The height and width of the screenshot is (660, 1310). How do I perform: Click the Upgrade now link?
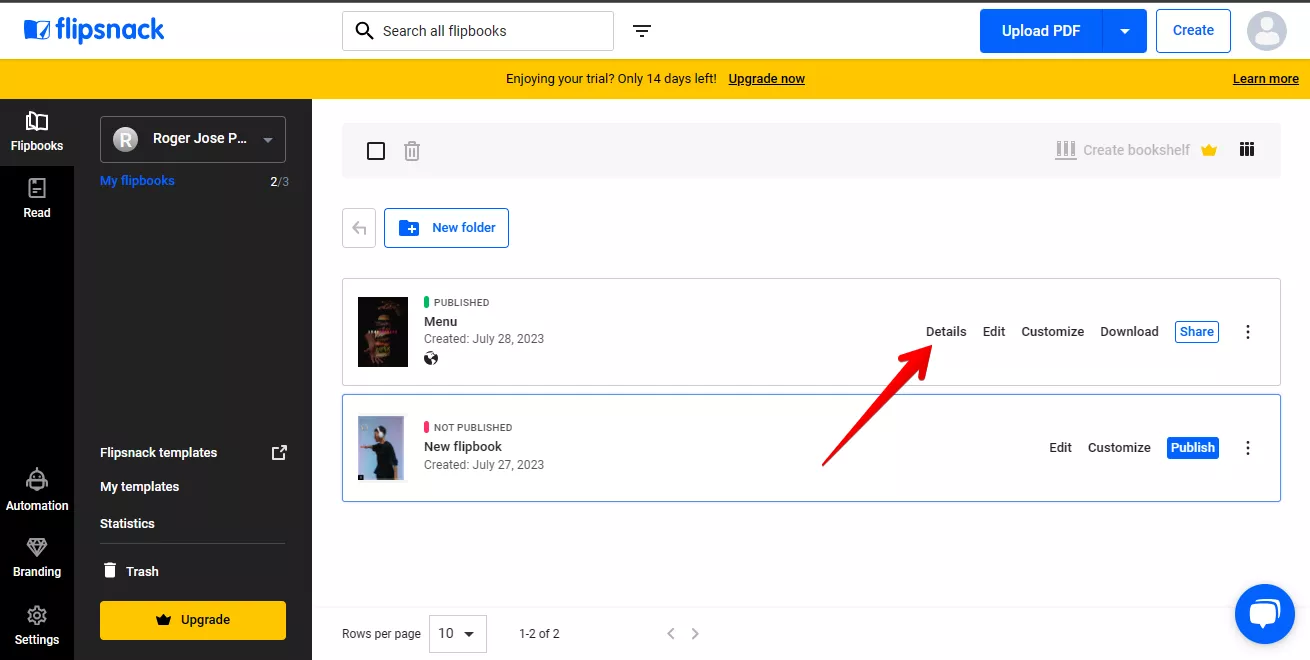click(x=766, y=79)
